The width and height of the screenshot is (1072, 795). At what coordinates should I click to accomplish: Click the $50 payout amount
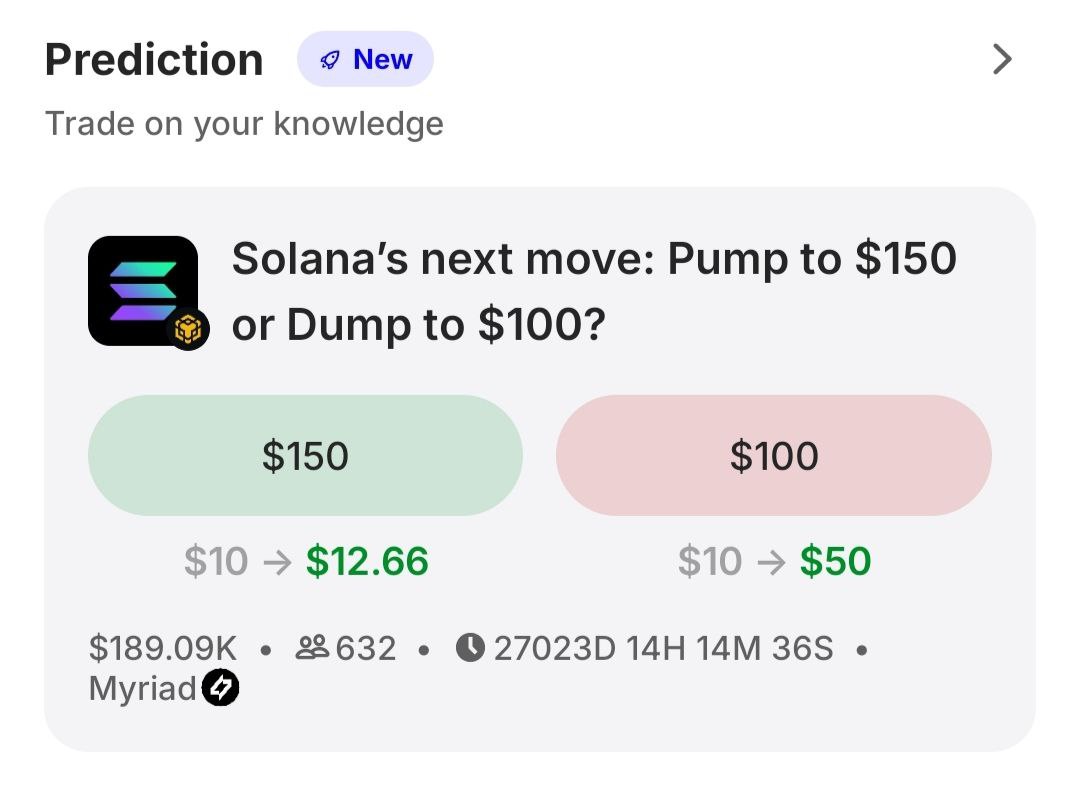[835, 562]
